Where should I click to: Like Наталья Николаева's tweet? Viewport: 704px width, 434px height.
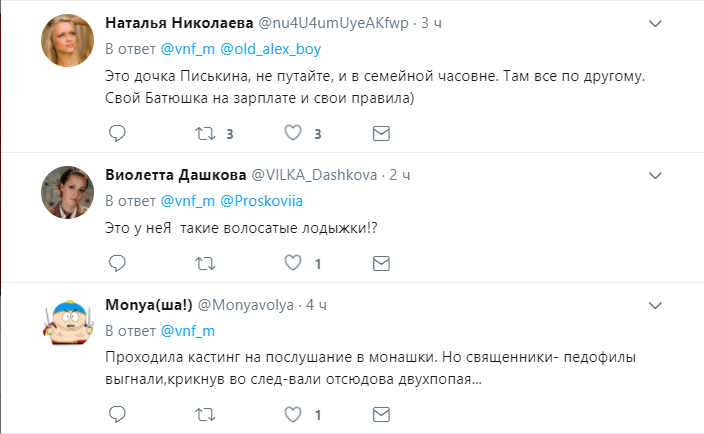coord(293,132)
